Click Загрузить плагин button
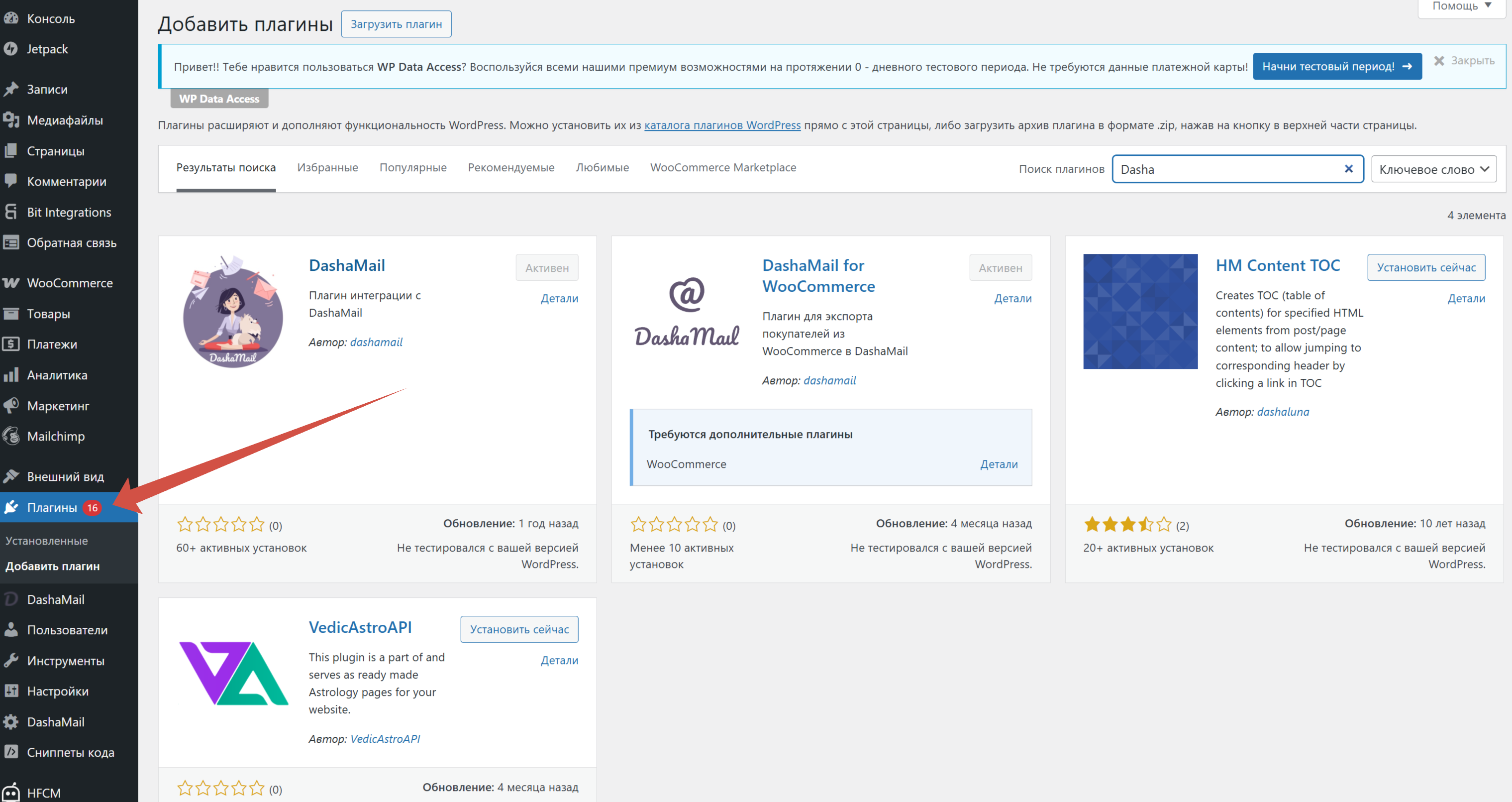The width and height of the screenshot is (1512, 802). [396, 24]
